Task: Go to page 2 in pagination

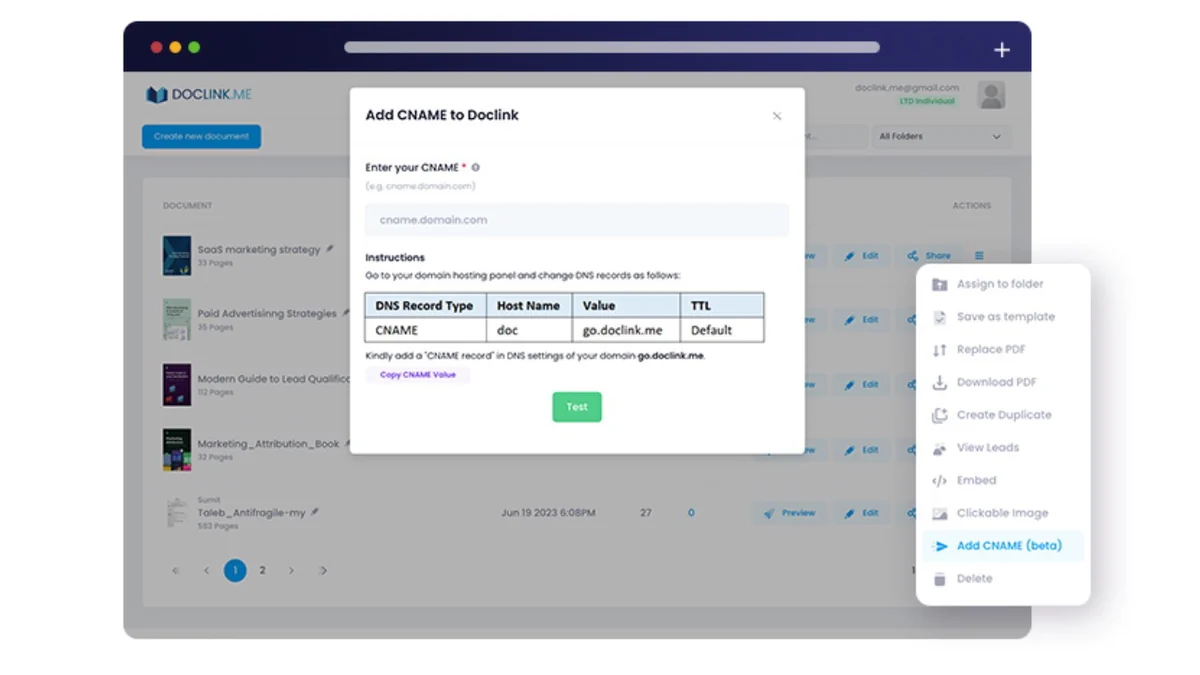Action: point(263,571)
